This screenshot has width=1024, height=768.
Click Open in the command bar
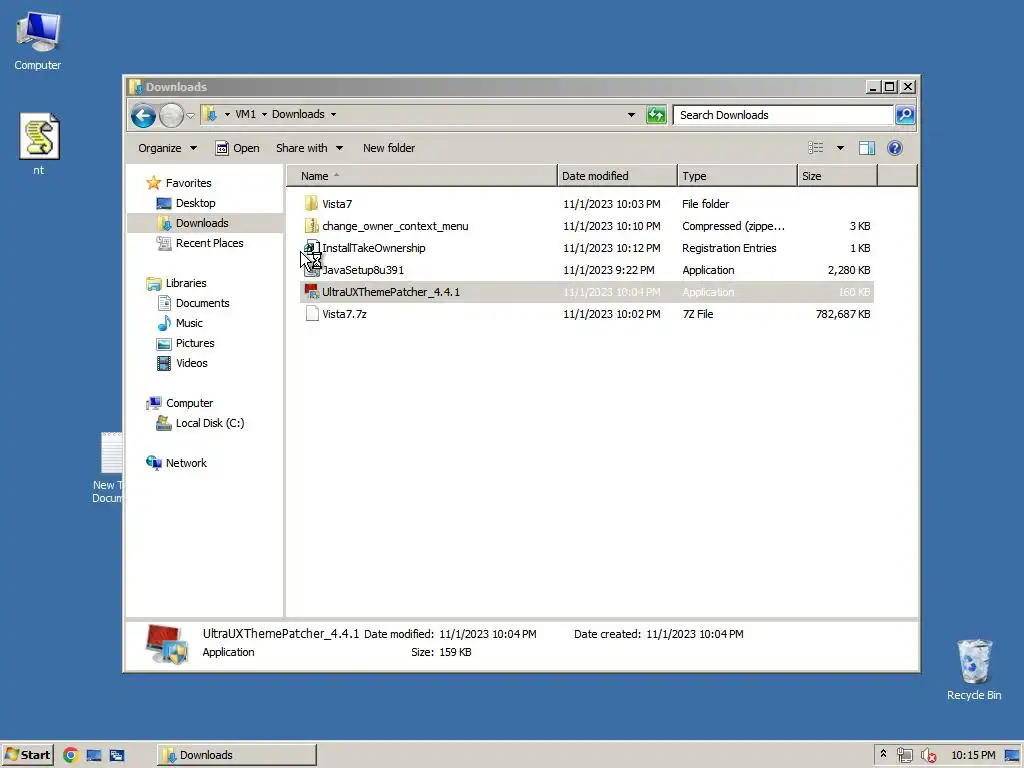tap(238, 148)
